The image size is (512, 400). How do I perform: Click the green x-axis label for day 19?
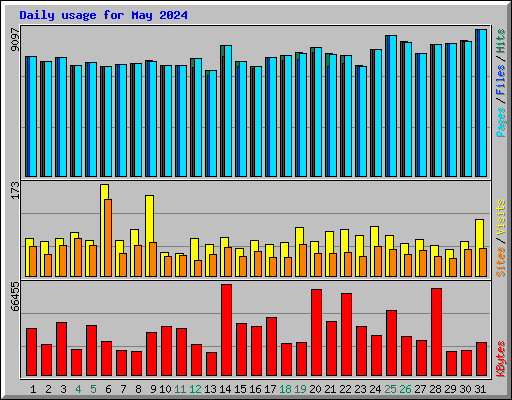click(x=300, y=389)
